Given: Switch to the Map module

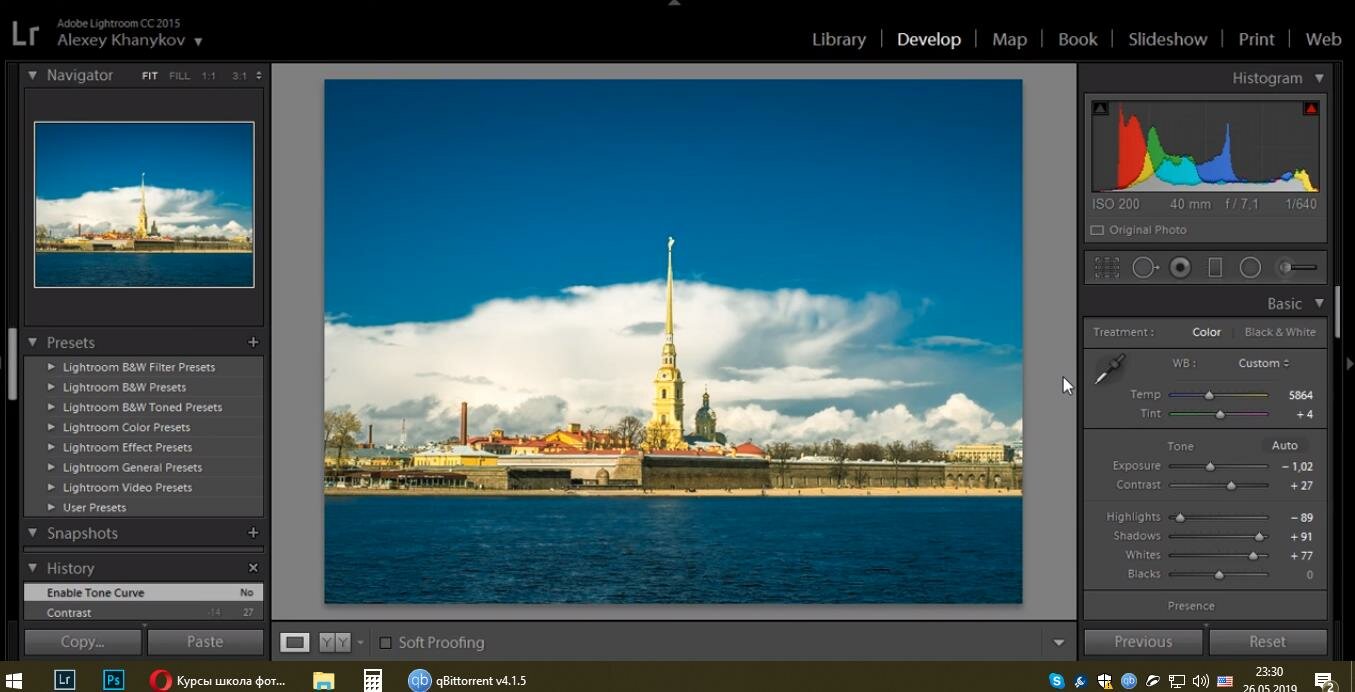Looking at the screenshot, I should pos(1009,39).
